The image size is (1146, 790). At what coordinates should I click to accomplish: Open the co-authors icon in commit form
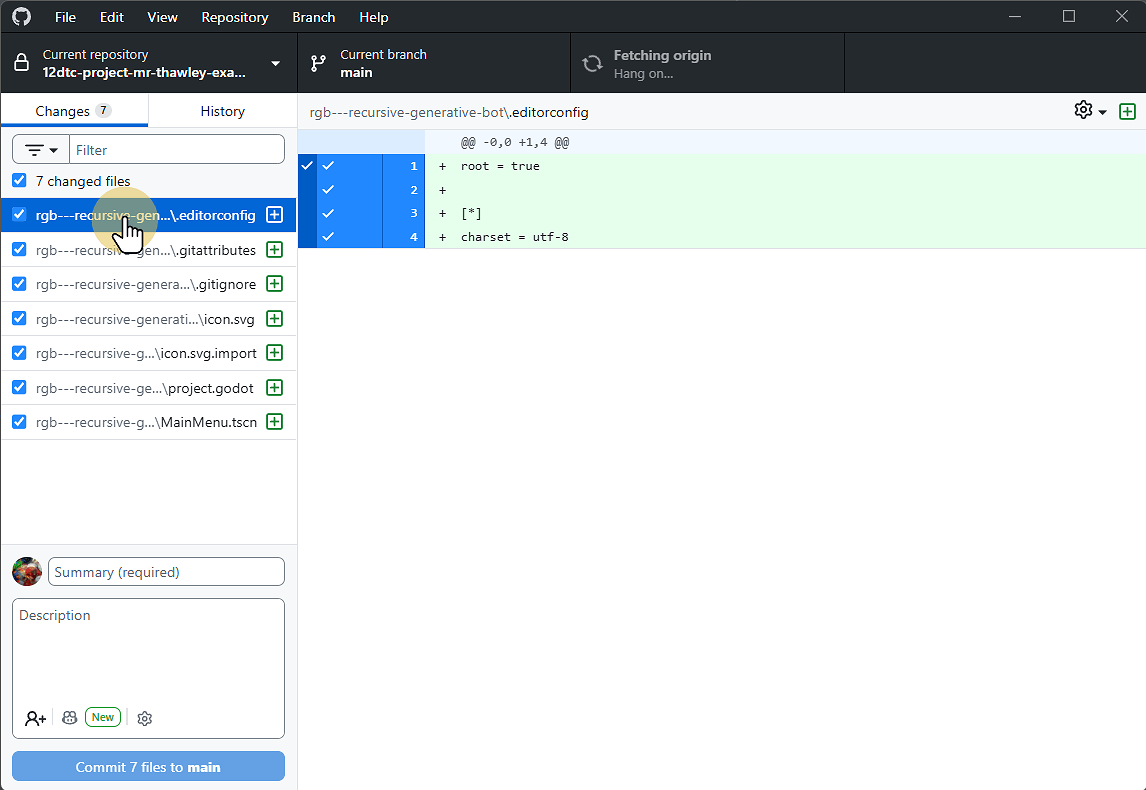click(35, 718)
